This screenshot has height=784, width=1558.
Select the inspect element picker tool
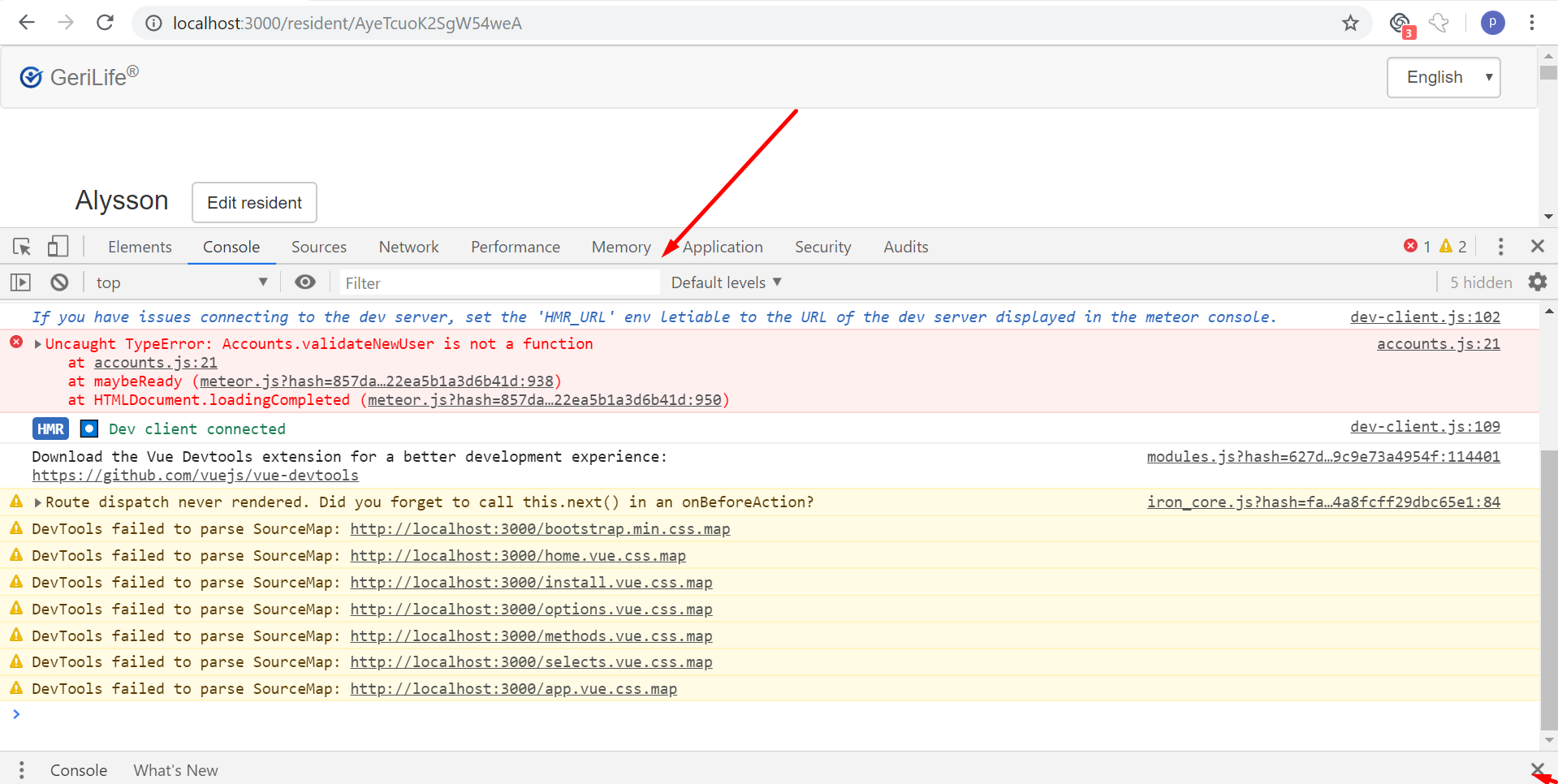point(20,246)
